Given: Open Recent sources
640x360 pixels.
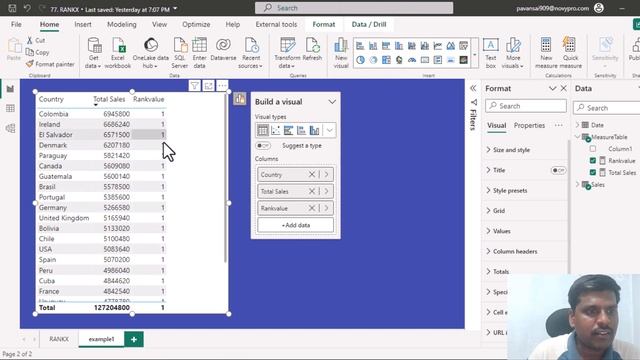Looking at the screenshot, I should (251, 53).
